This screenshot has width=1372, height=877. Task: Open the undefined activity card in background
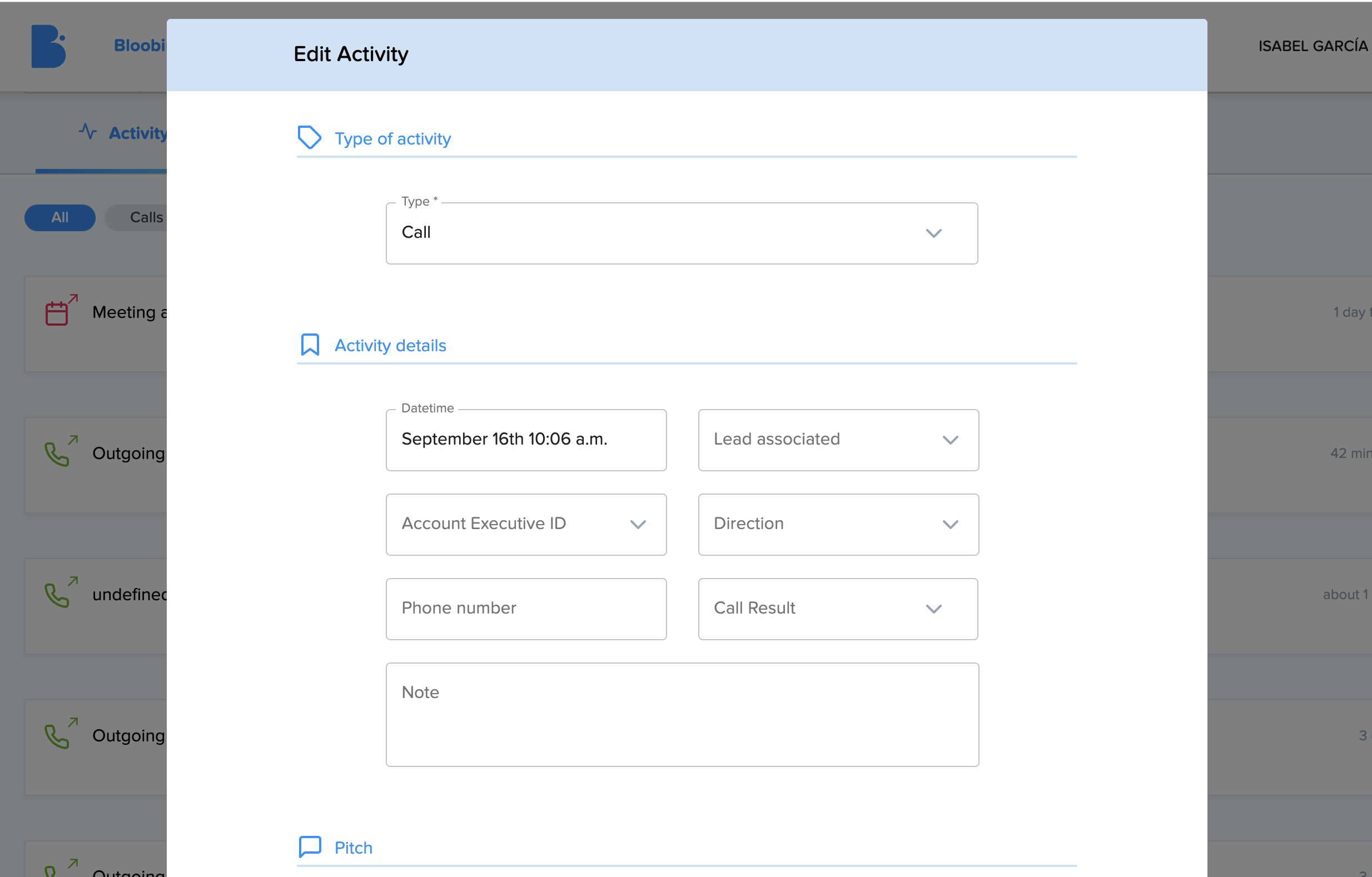(x=96, y=606)
